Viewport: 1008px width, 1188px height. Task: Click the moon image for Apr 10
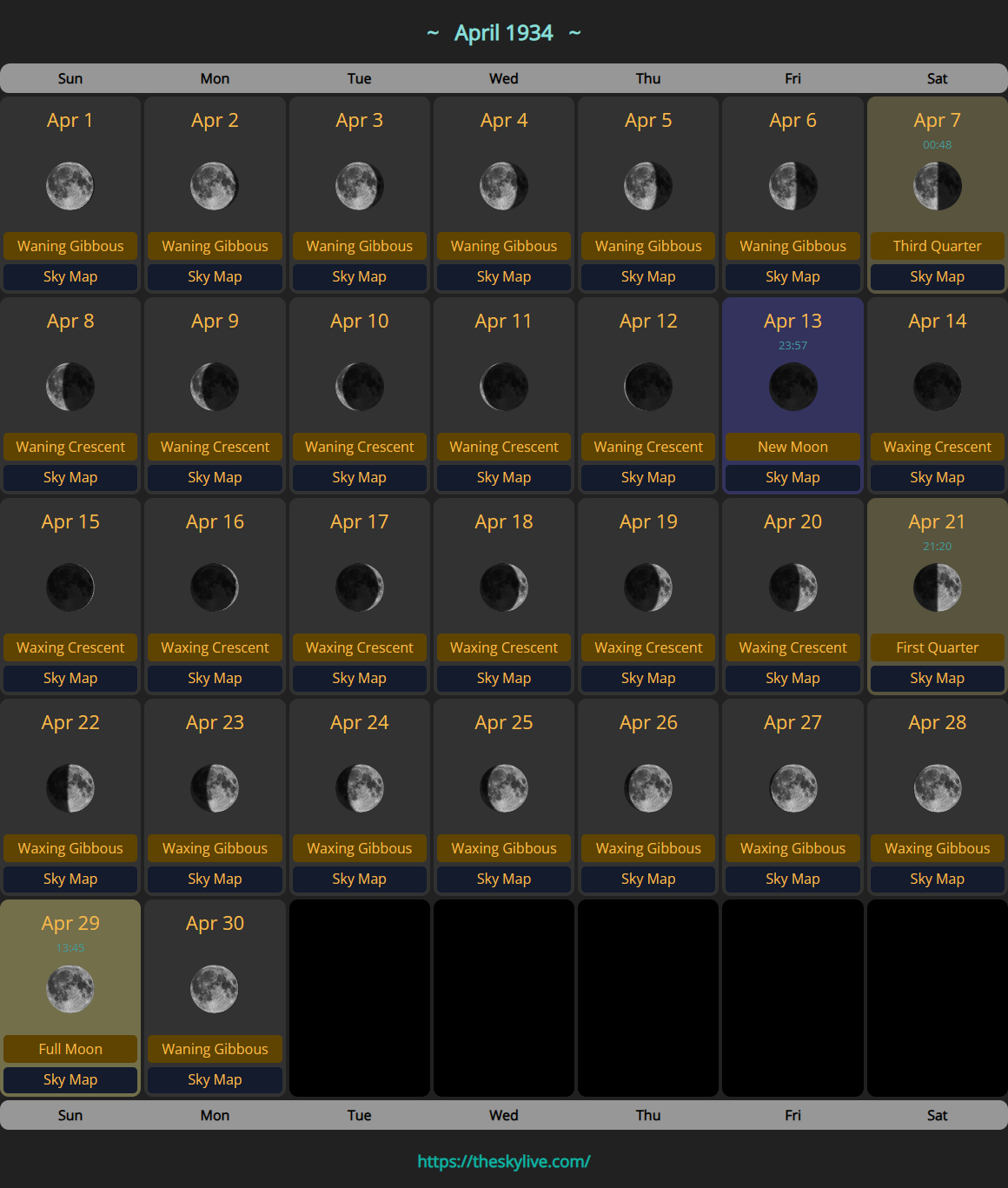tap(360, 387)
